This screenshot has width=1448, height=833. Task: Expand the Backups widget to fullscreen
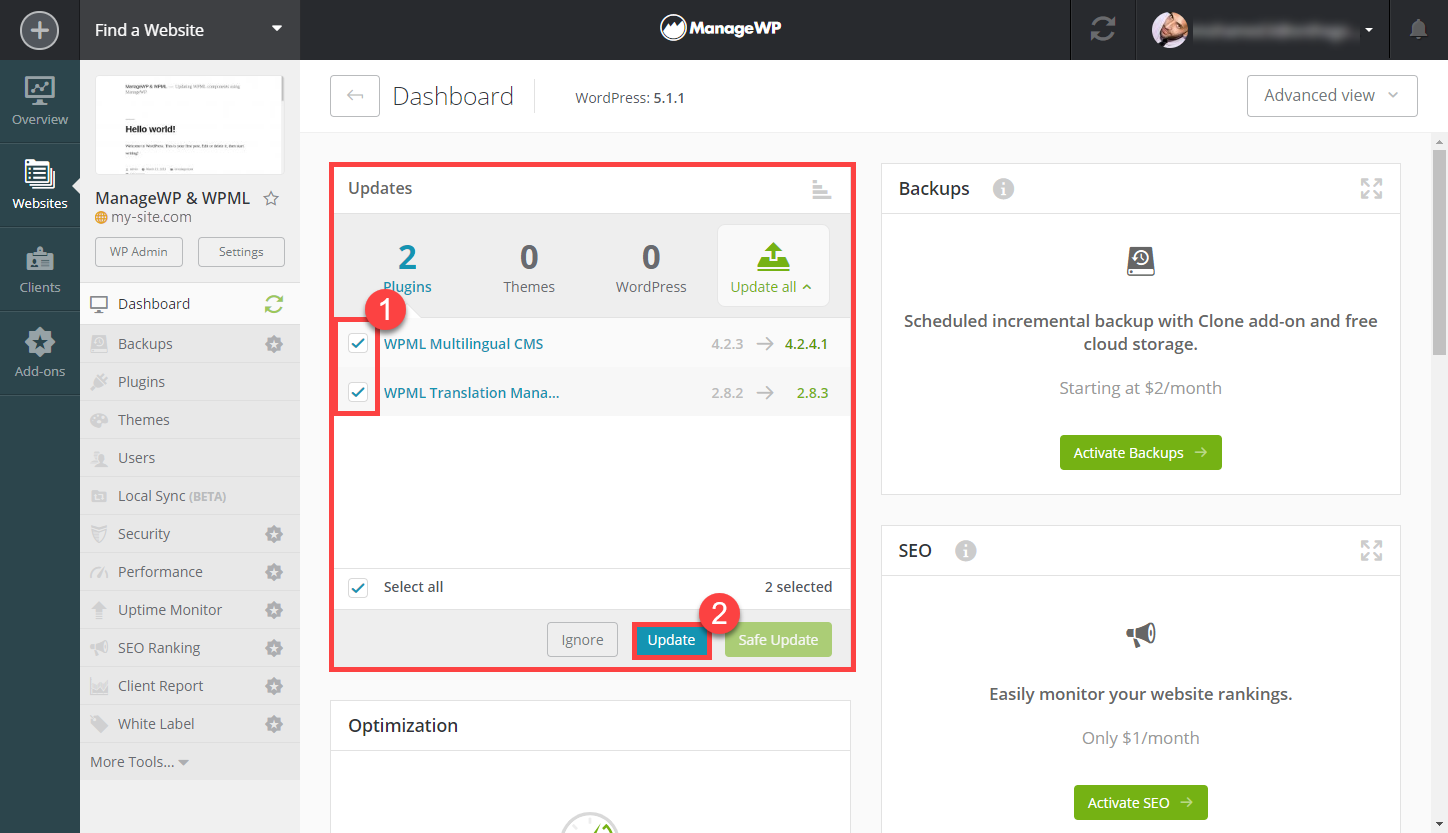[x=1371, y=188]
